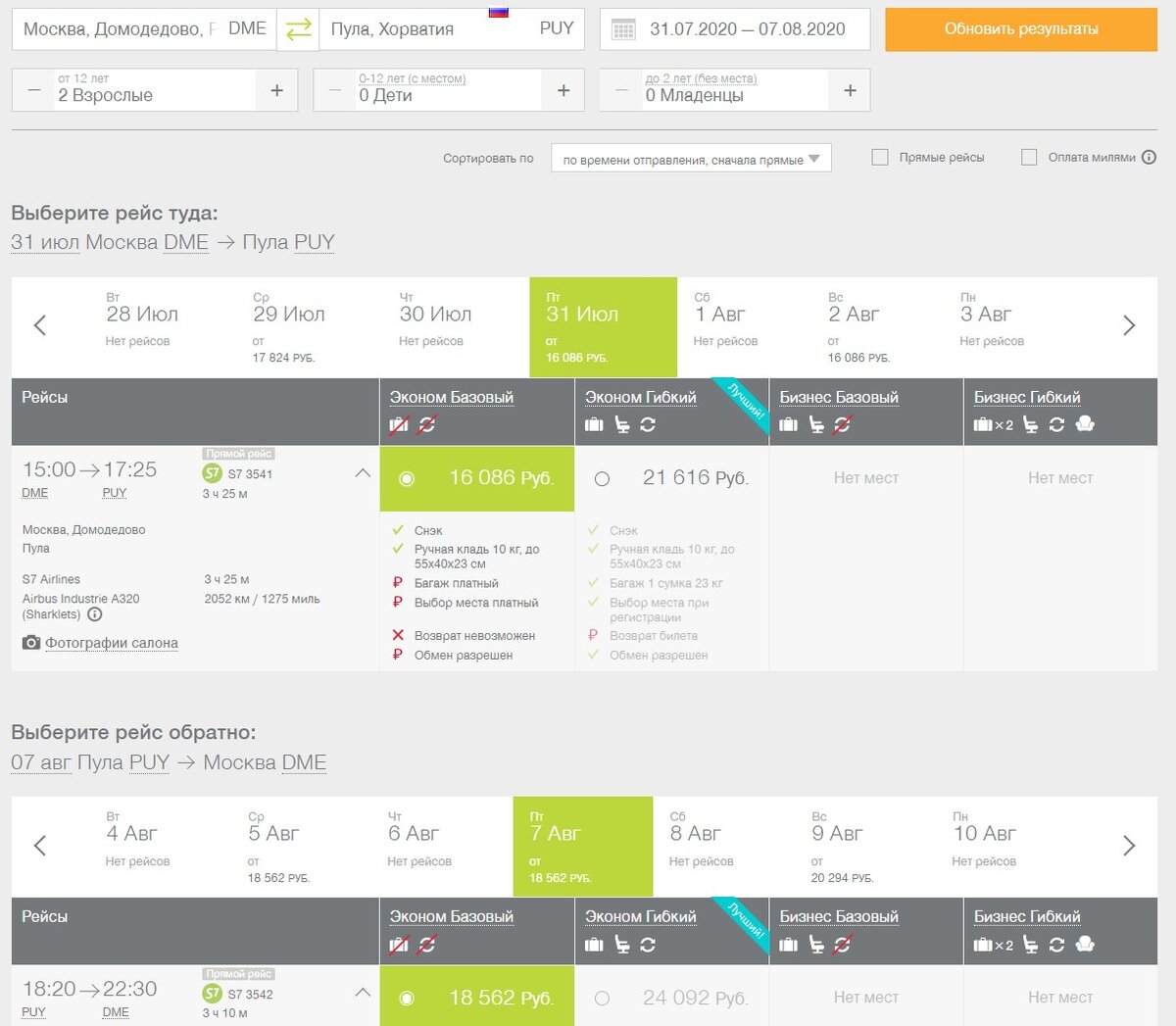Screen dimensions: 1176x1026
Task: Open outbound Эконом Базовый fare heading link
Action: pos(452,397)
